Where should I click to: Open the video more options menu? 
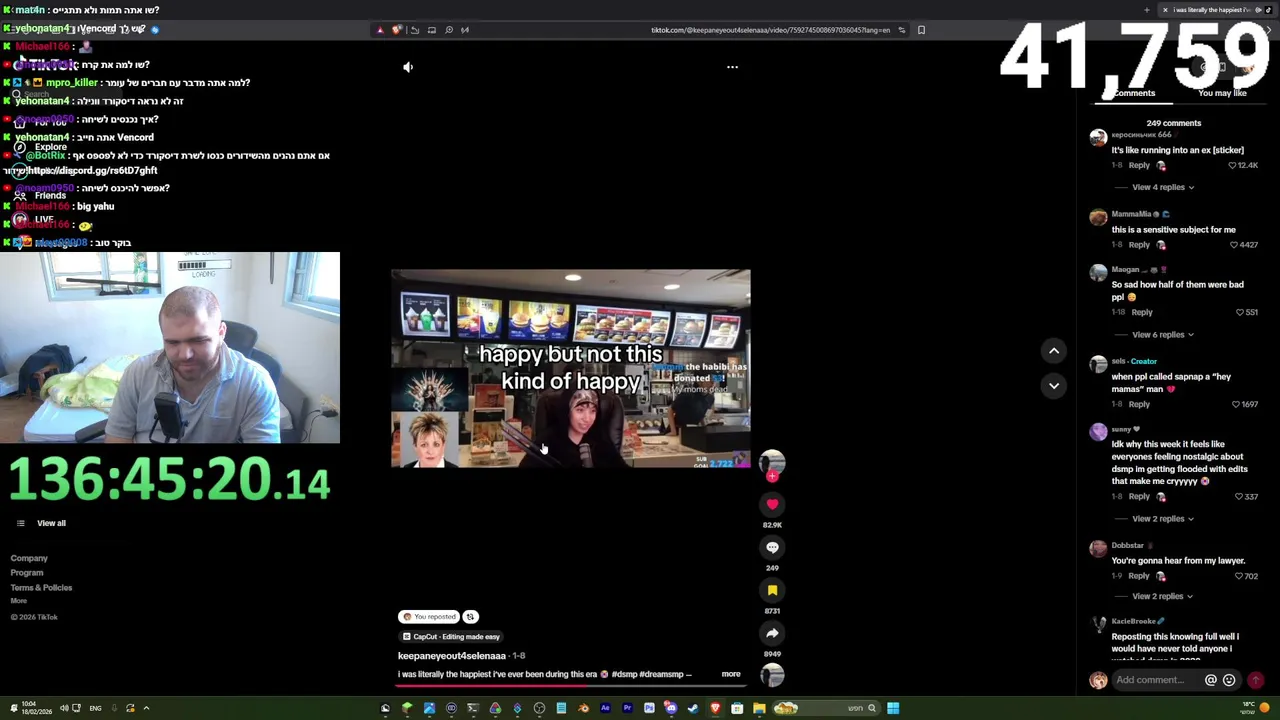pos(732,67)
